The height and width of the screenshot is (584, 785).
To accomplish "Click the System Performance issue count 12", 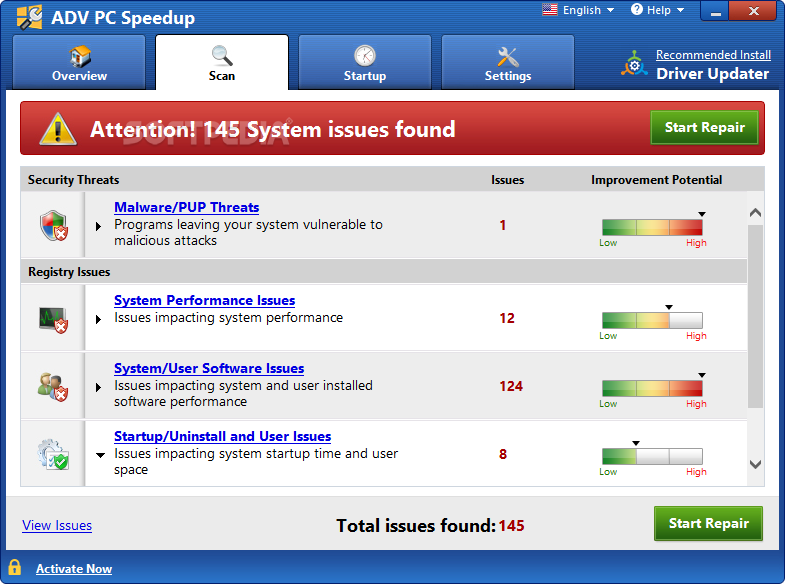I will point(507,318).
